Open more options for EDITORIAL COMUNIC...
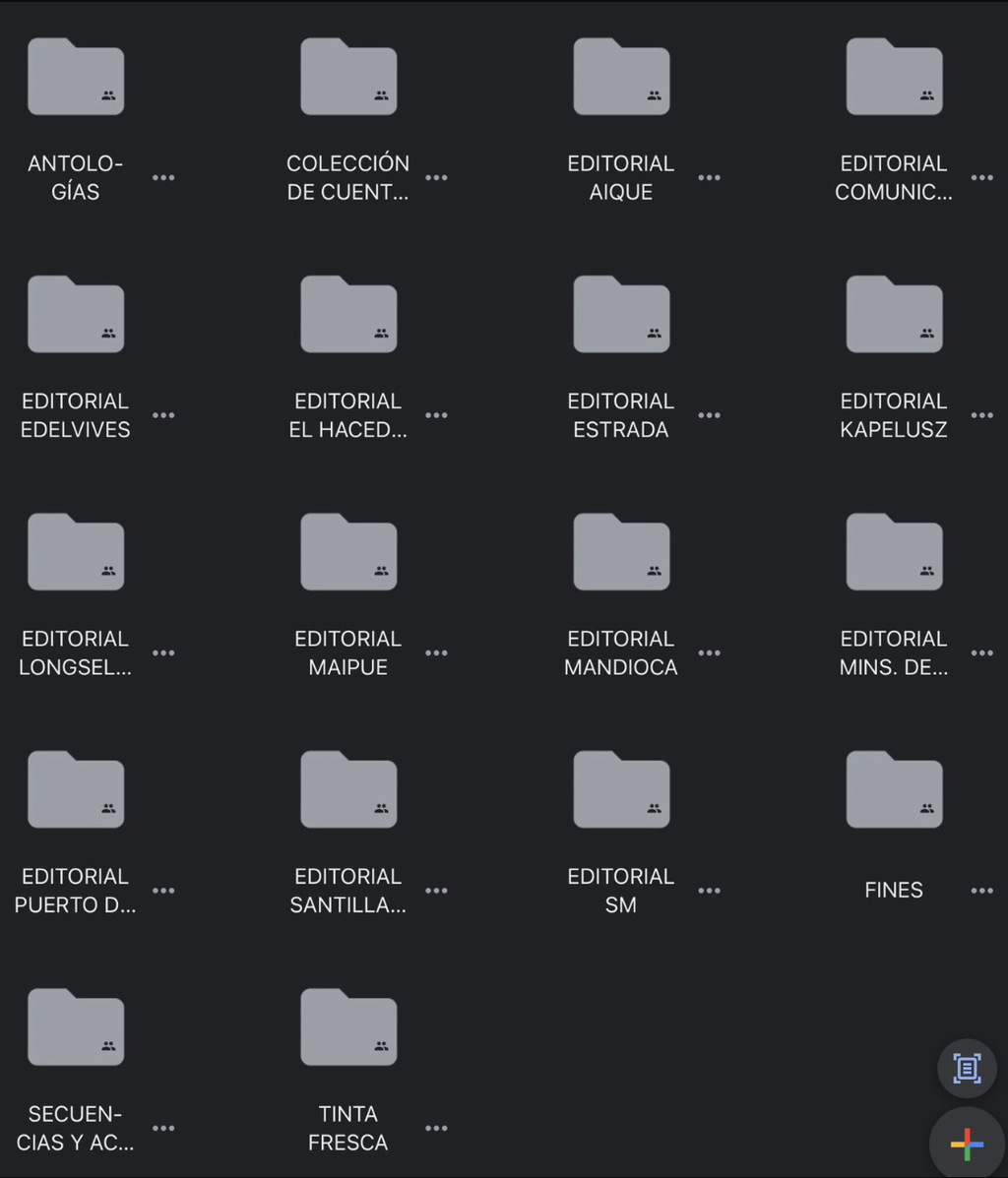This screenshot has width=1008, height=1178. pos(981,177)
